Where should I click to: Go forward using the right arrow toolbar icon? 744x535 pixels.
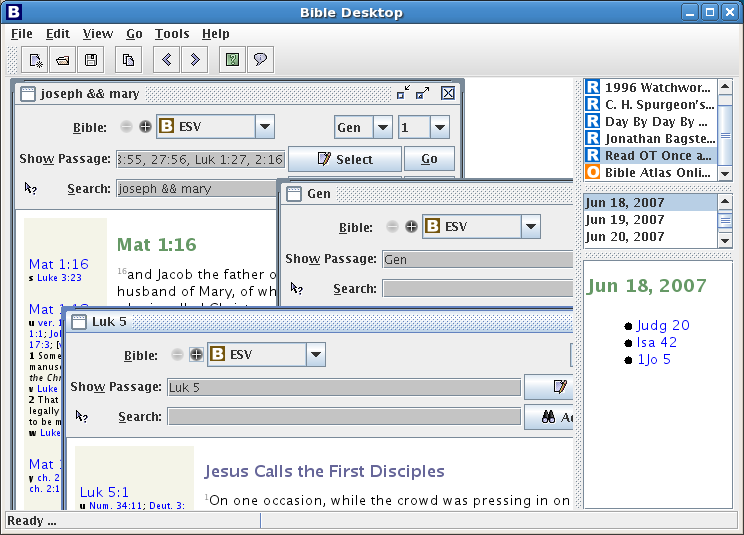[x=194, y=60]
